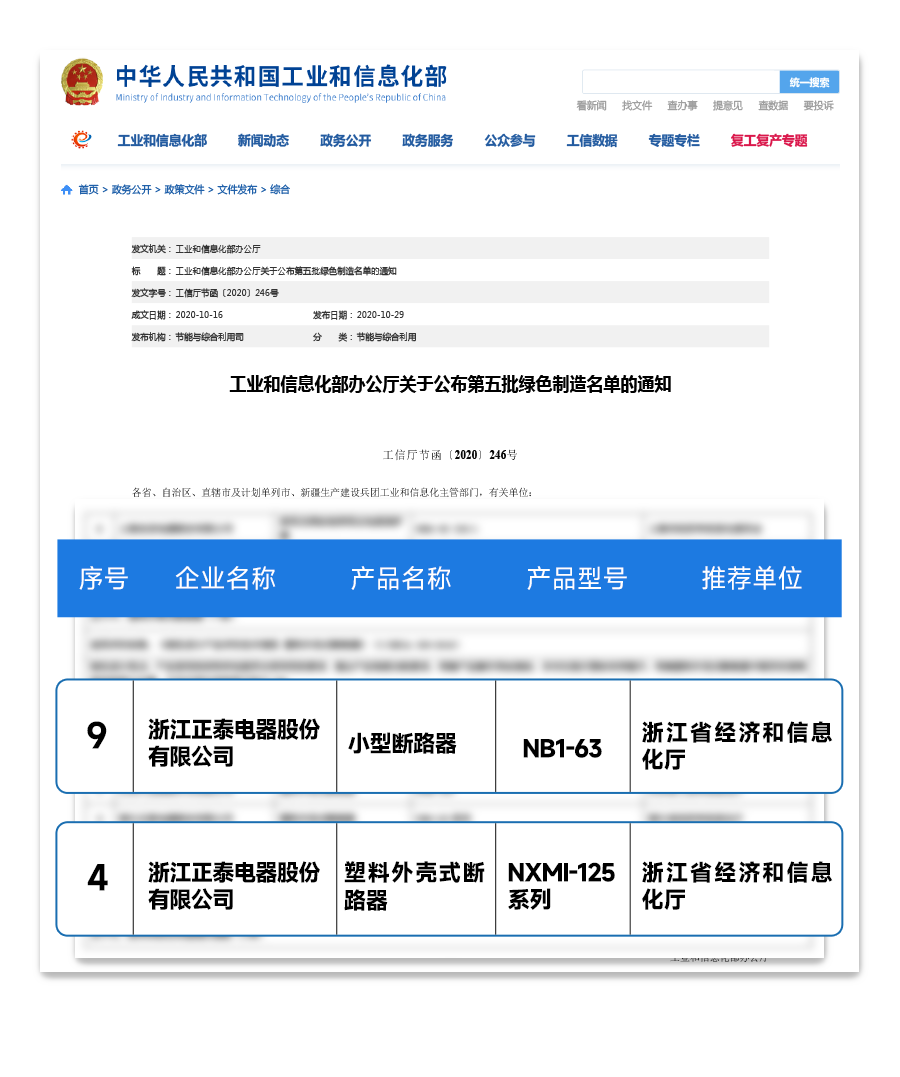Open the 公众参与 menu item
Image resolution: width=900 pixels, height=1077 pixels.
(x=510, y=140)
